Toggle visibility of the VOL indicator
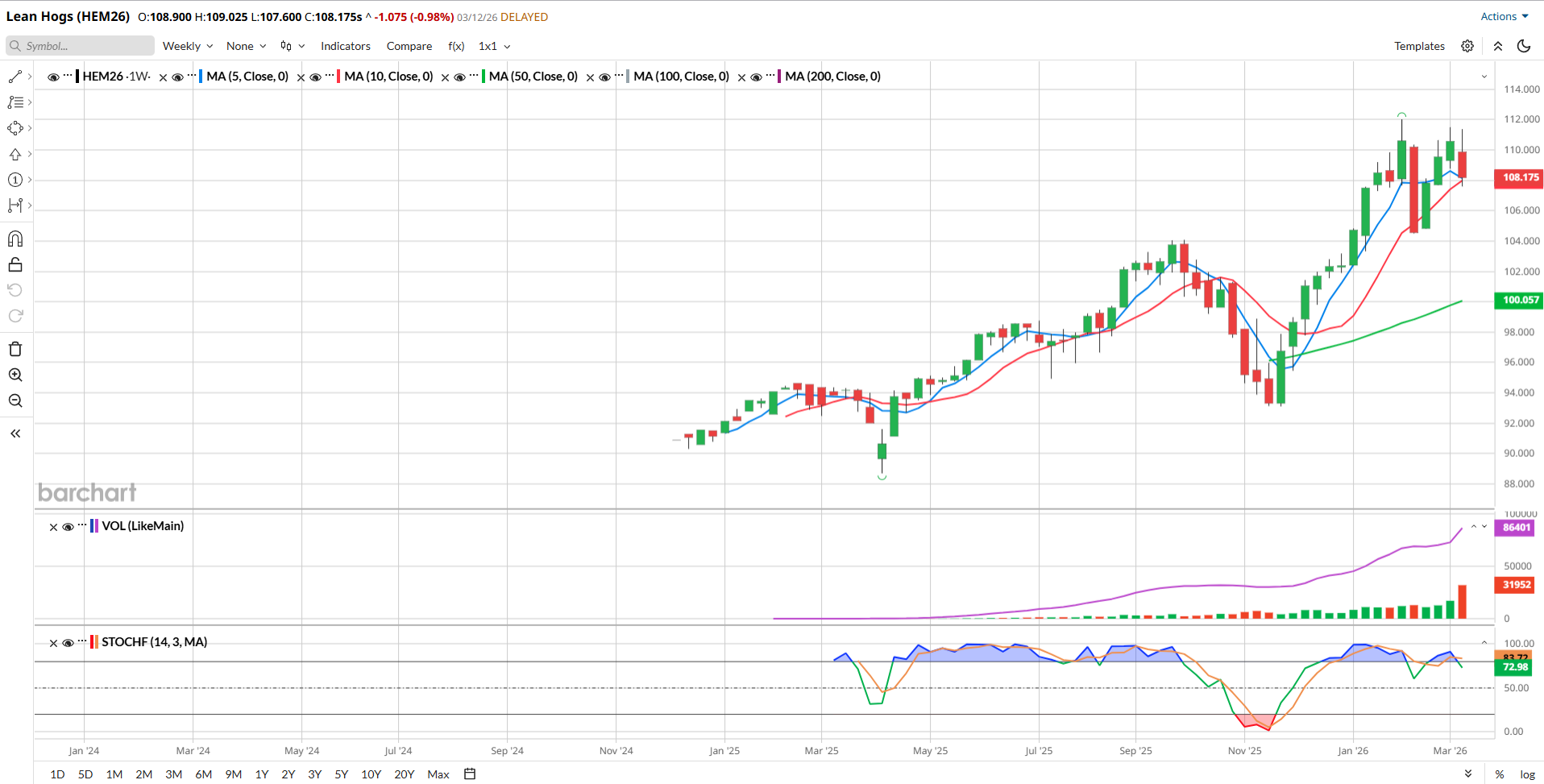 point(68,527)
